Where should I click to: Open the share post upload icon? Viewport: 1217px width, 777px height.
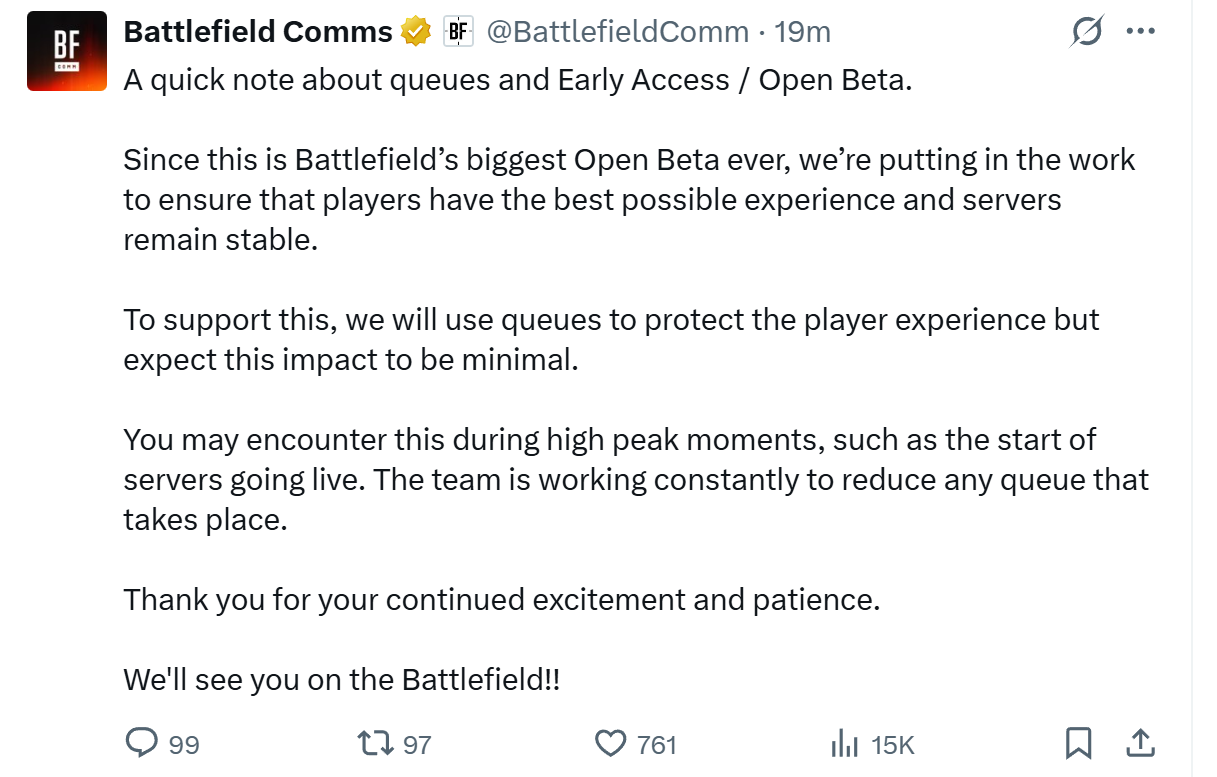click(1141, 743)
